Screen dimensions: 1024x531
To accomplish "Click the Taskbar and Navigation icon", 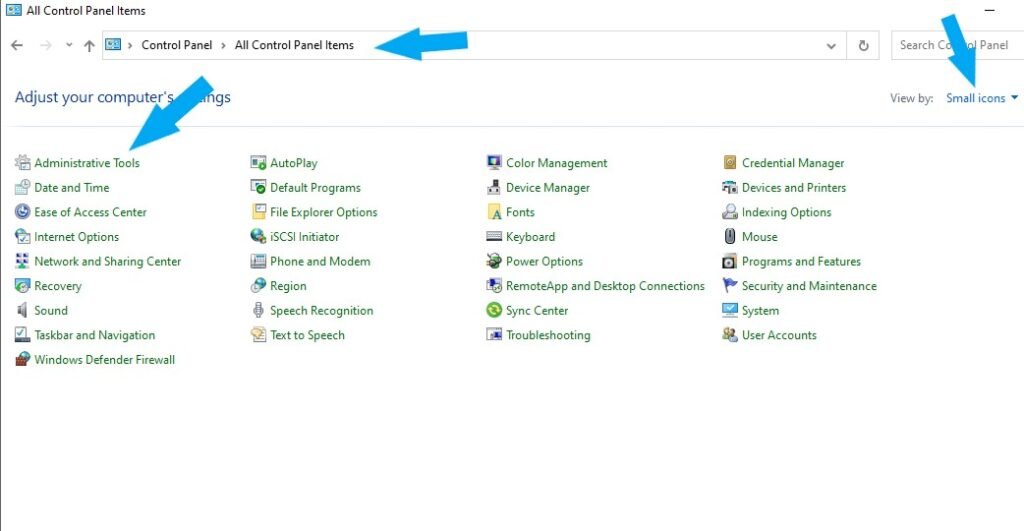I will click(x=23, y=335).
